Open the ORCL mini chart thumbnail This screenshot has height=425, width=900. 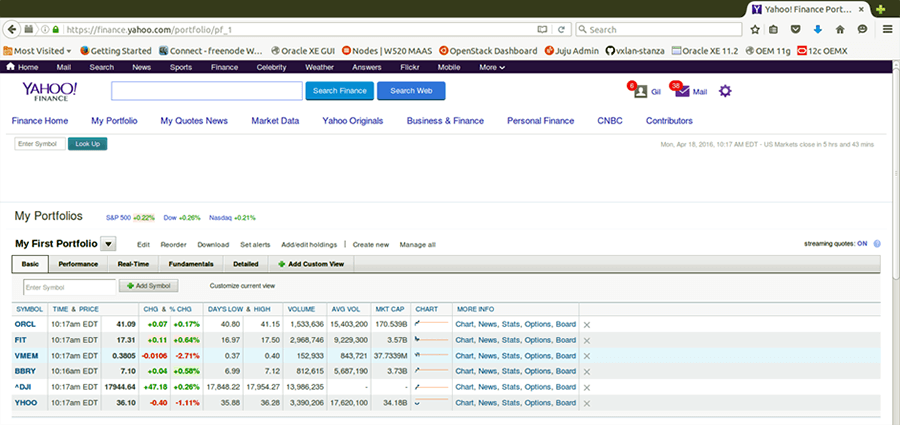pyautogui.click(x=431, y=324)
